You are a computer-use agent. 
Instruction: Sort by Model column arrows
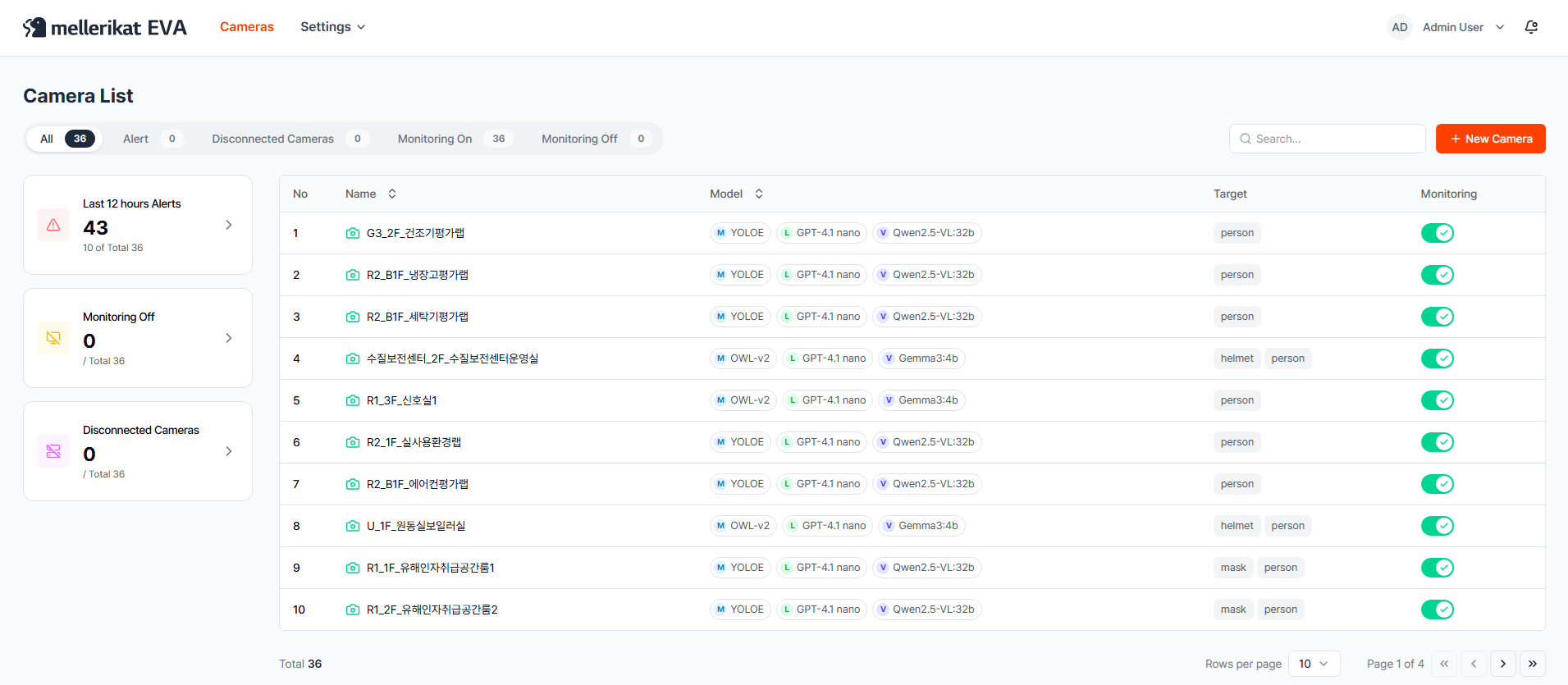tap(759, 194)
